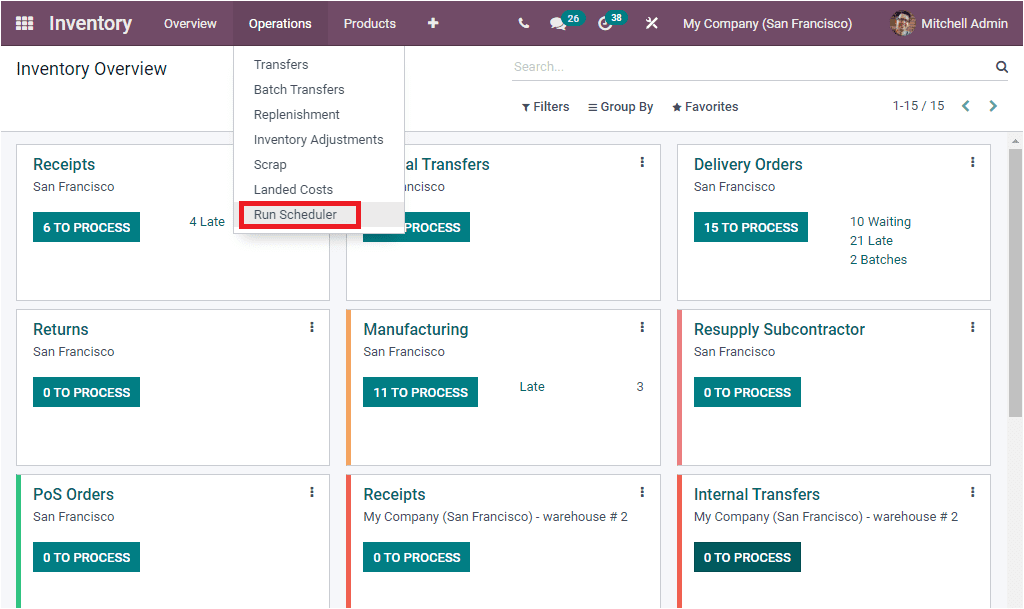Open the Filters dropdown
1024x609 pixels.
545,106
